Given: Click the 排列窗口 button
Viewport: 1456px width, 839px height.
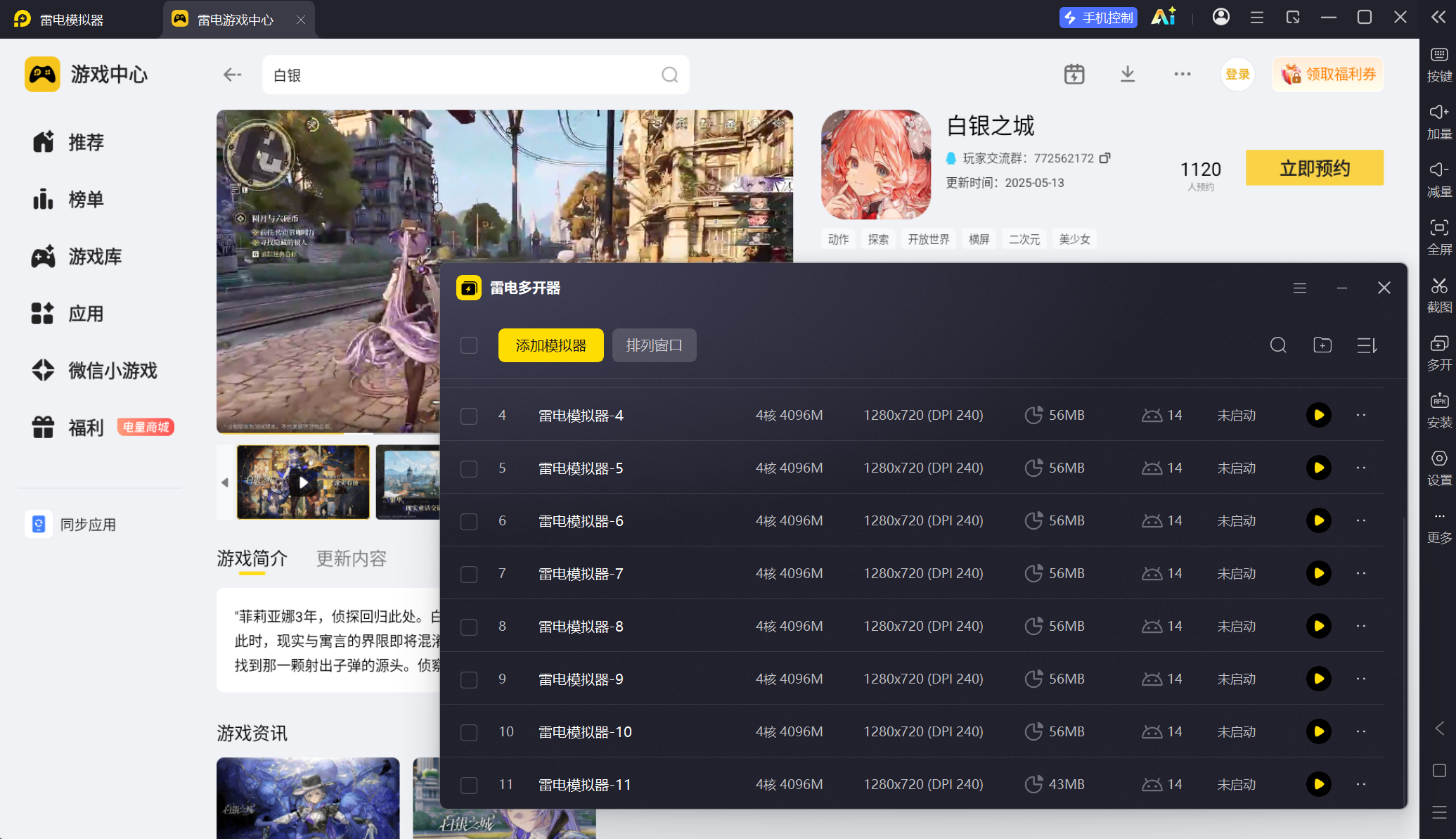Looking at the screenshot, I should (655, 345).
